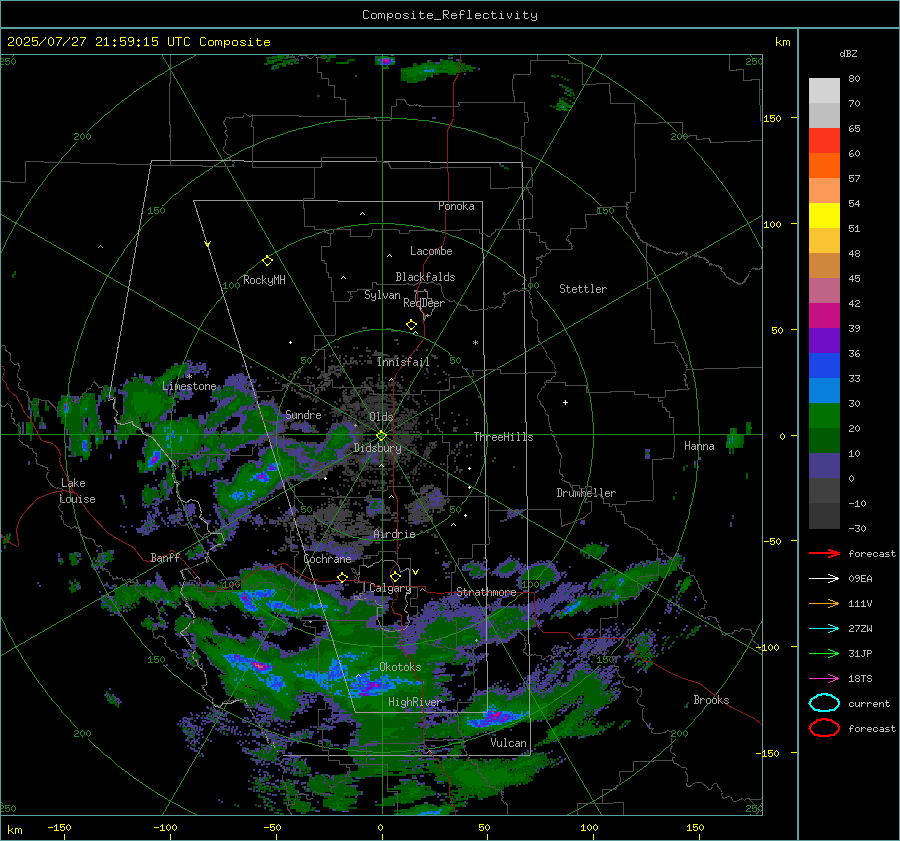Click the Sylvan label

383,295
